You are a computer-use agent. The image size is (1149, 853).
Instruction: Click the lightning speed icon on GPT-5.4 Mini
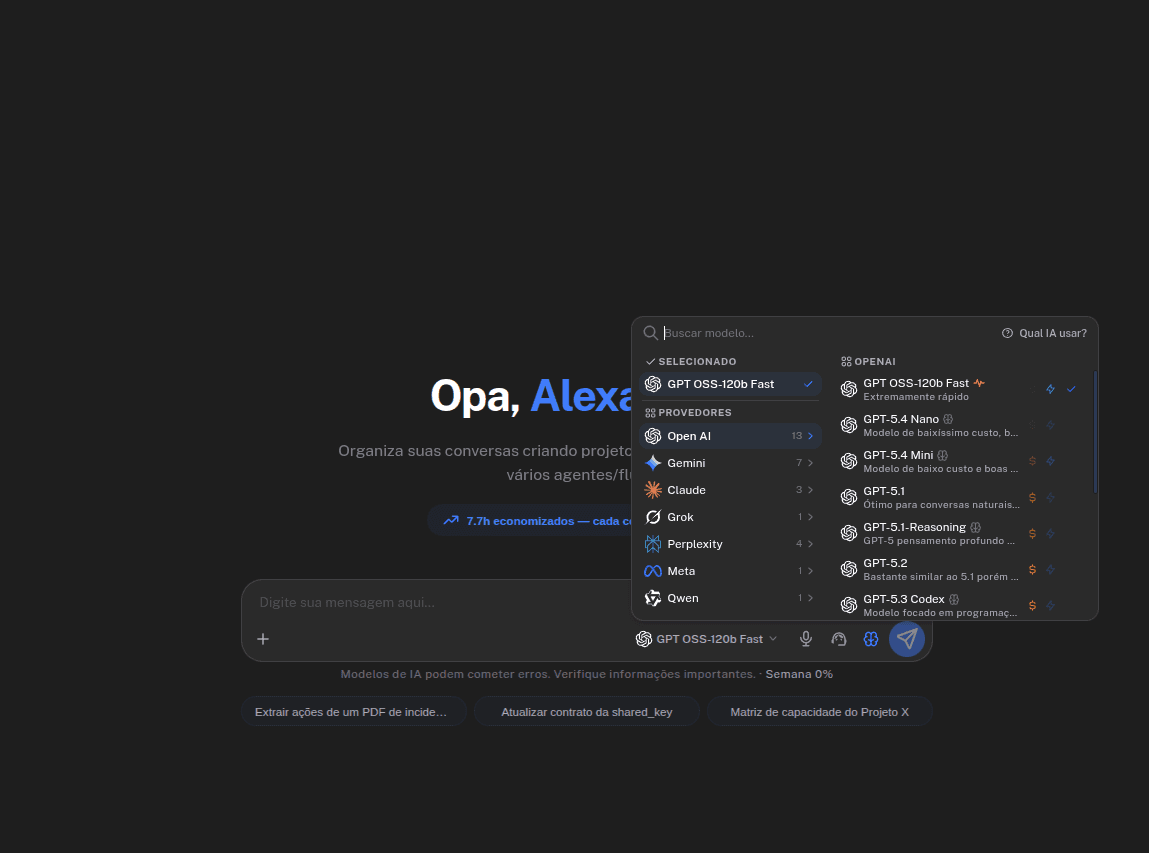1051,461
